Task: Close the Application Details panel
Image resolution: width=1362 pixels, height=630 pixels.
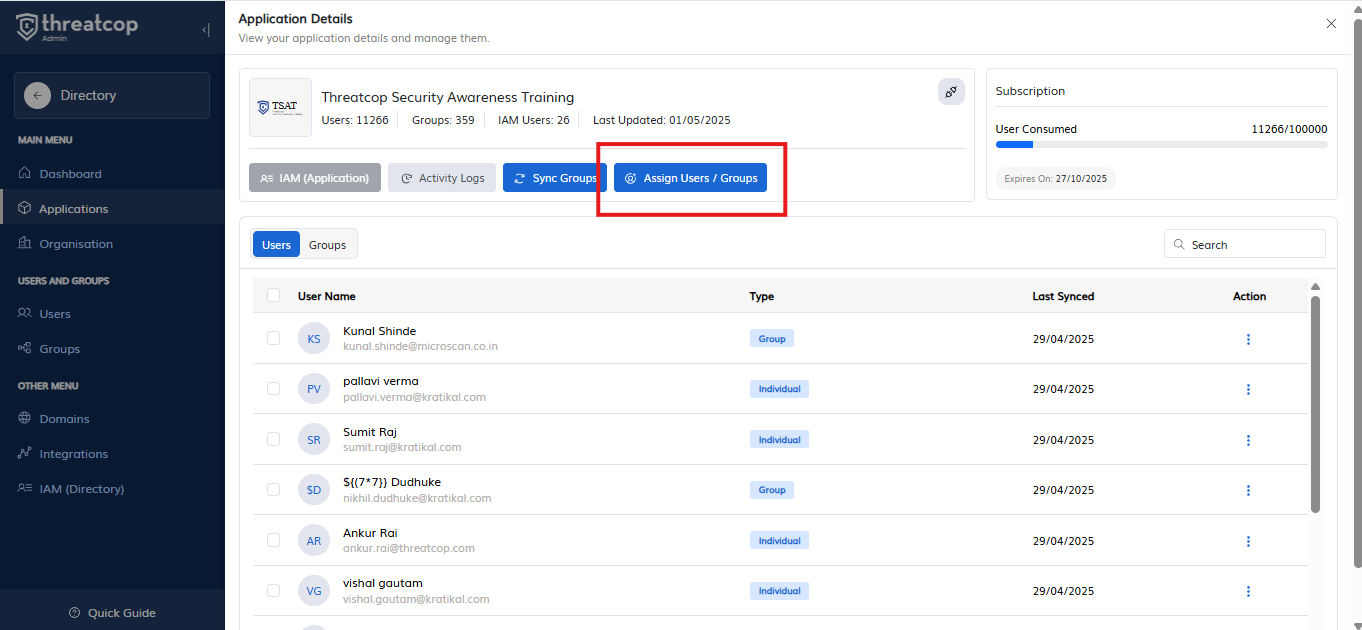Action: [x=1331, y=24]
